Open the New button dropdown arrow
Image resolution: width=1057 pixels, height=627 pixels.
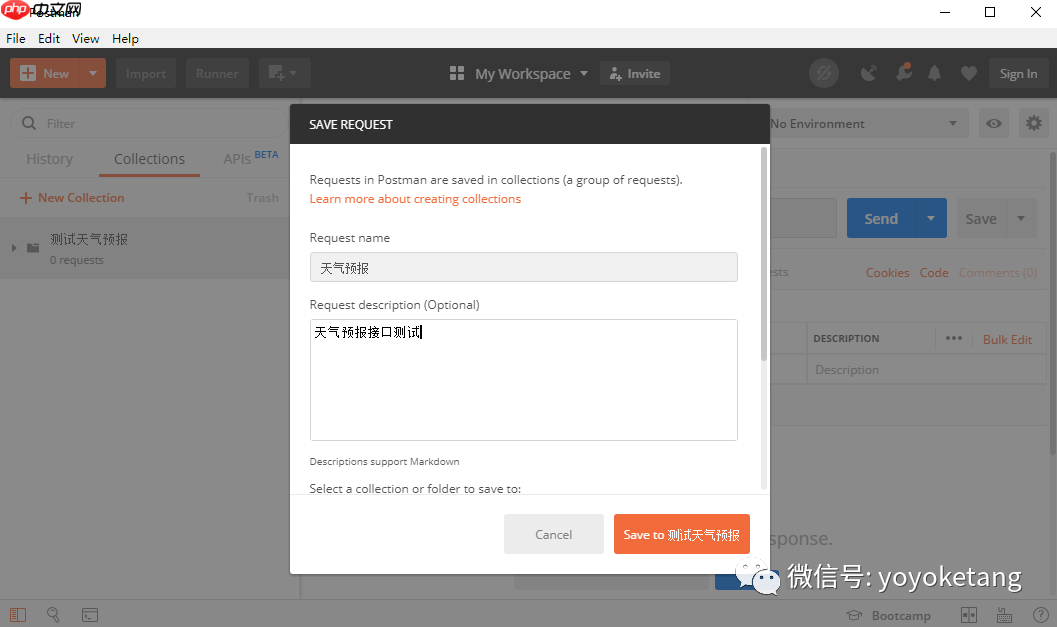pos(93,73)
